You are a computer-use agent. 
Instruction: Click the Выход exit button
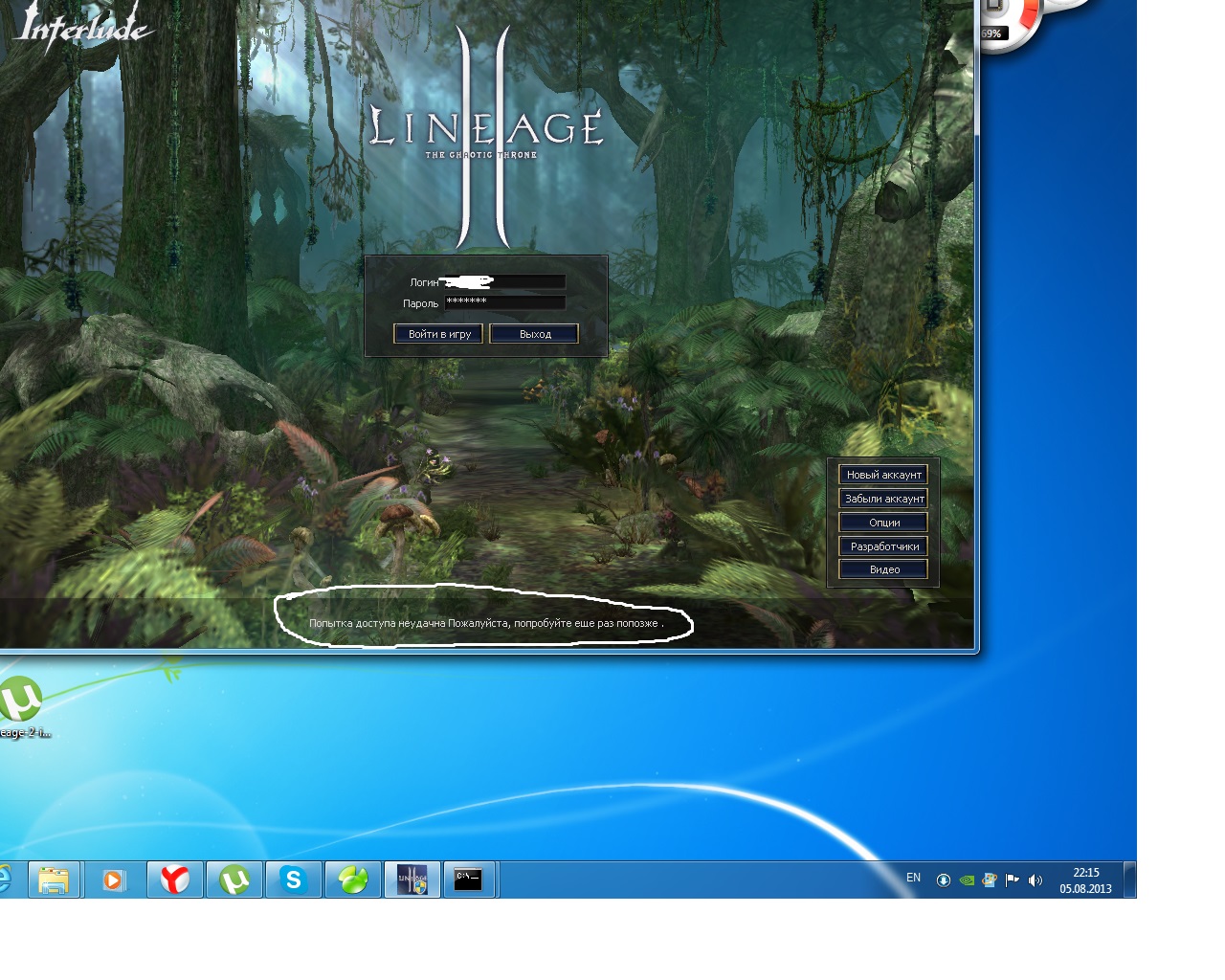click(534, 334)
